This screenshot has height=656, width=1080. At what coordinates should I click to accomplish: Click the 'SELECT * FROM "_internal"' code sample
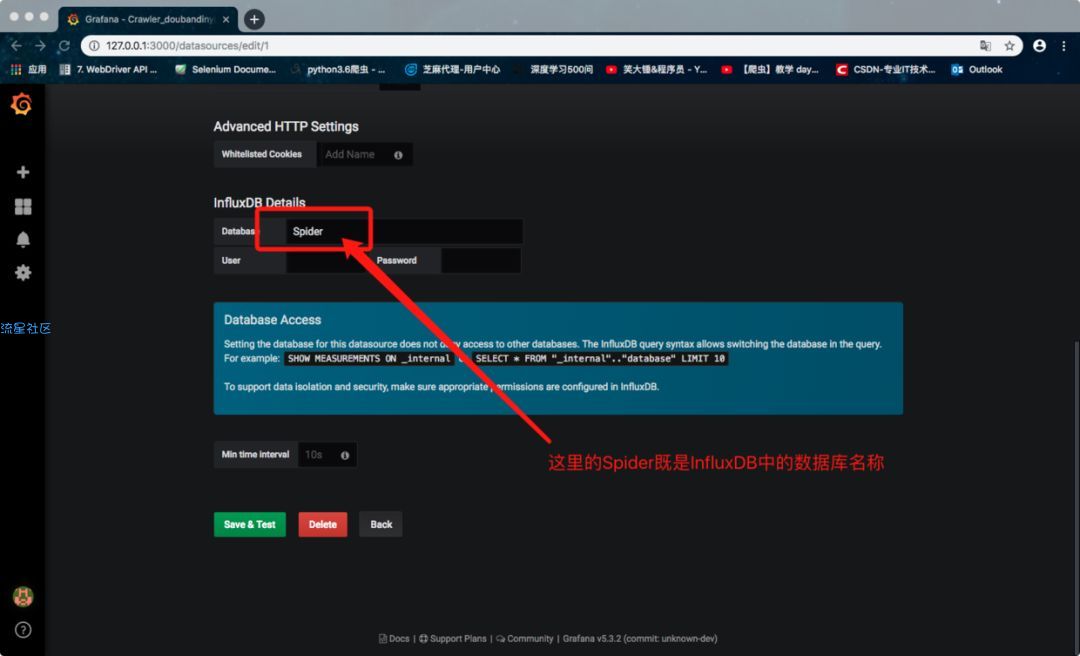pos(600,359)
